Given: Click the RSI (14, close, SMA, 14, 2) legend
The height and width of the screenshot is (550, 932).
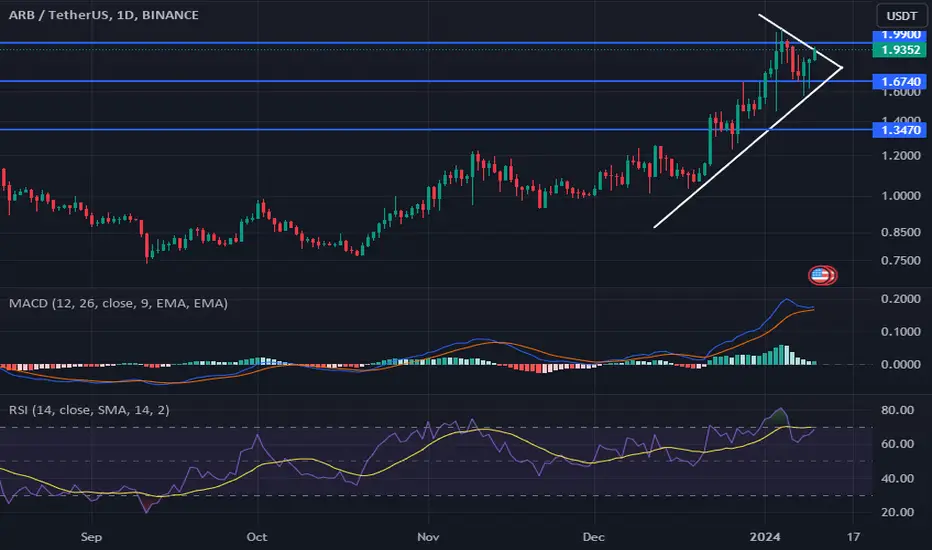Looking at the screenshot, I should [89, 410].
